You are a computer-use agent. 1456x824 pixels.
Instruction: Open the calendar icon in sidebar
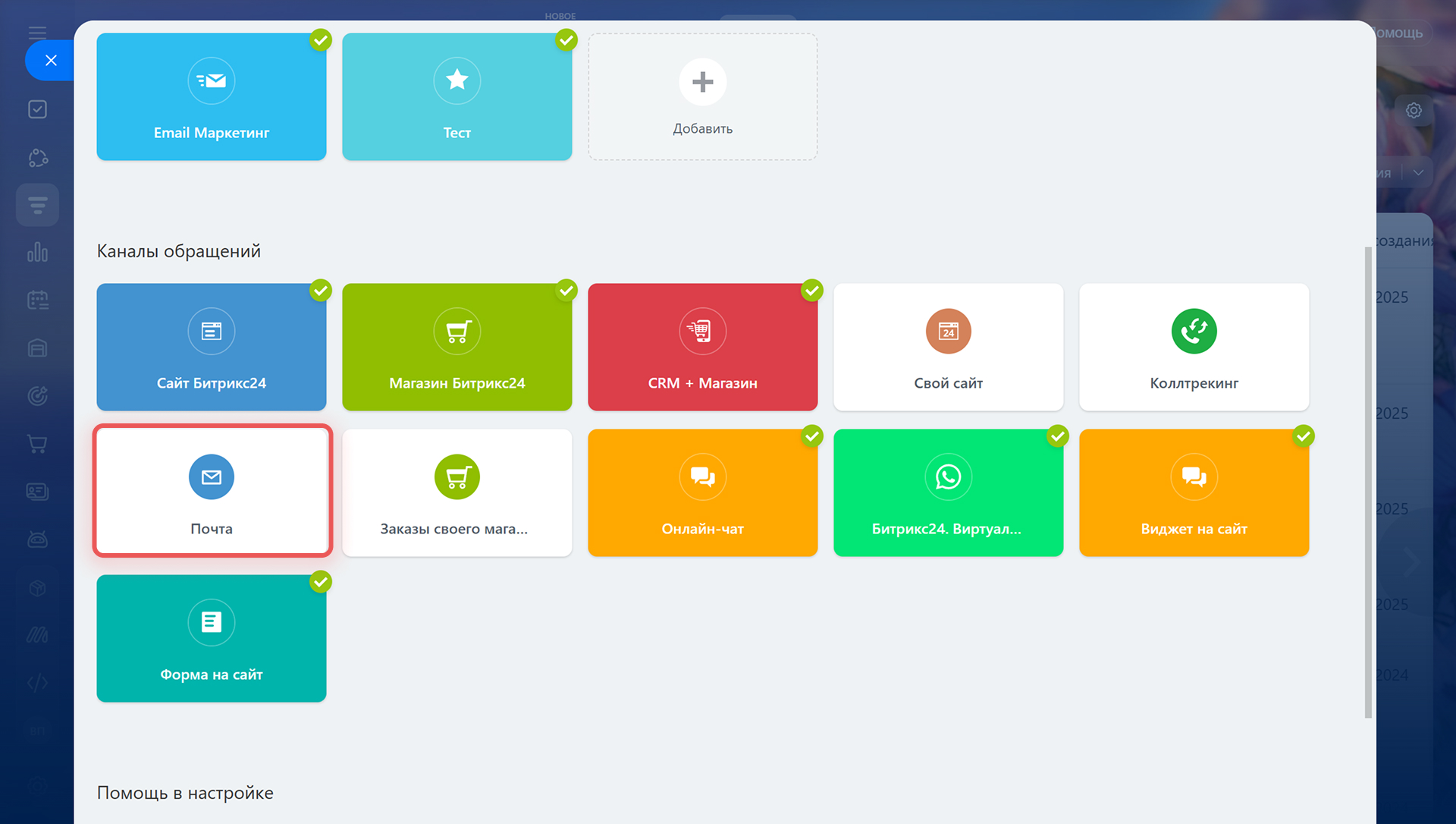pos(37,300)
